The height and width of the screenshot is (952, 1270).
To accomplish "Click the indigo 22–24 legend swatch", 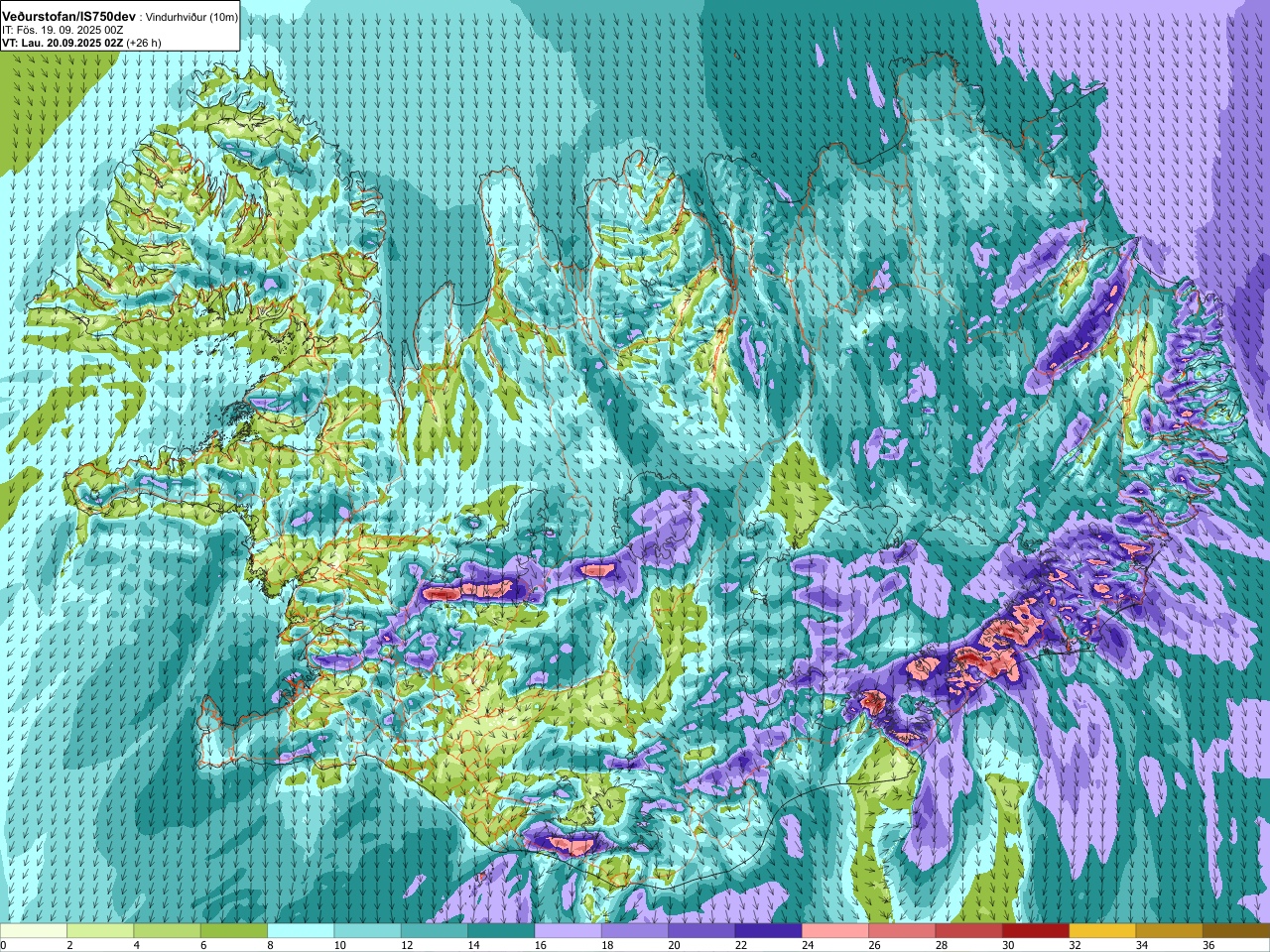I will 769,931.
